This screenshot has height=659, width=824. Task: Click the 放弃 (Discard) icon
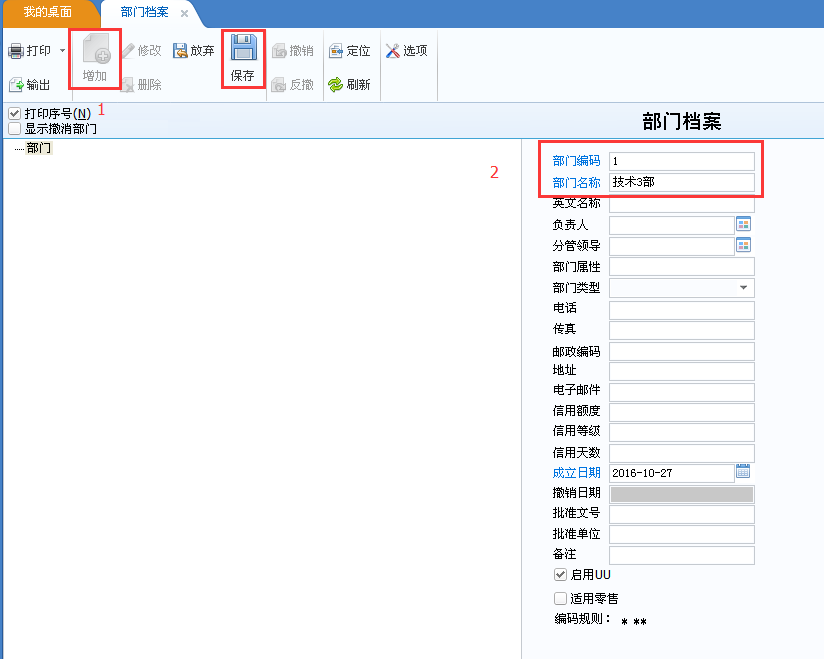193,49
